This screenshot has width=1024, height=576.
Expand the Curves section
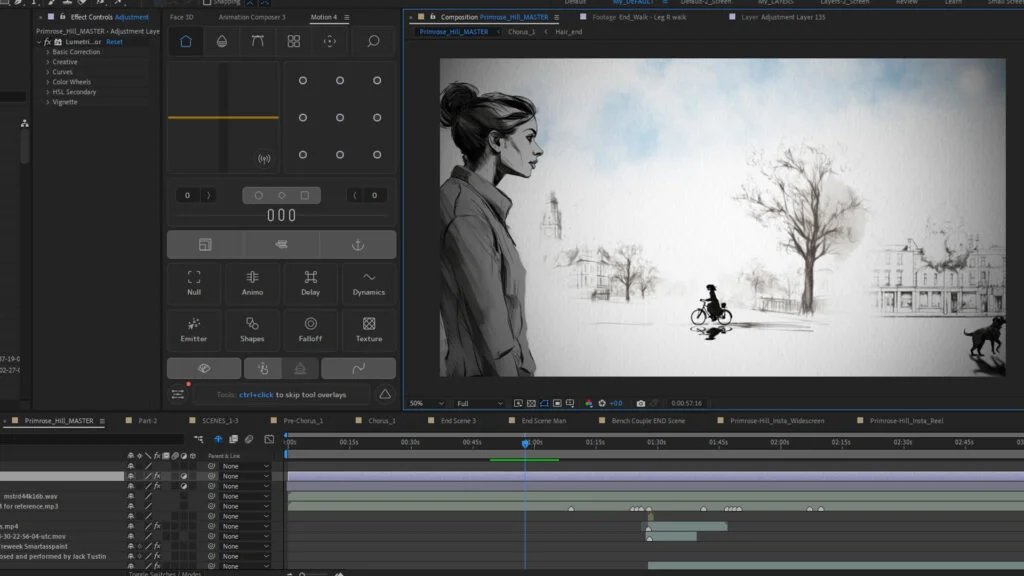48,72
